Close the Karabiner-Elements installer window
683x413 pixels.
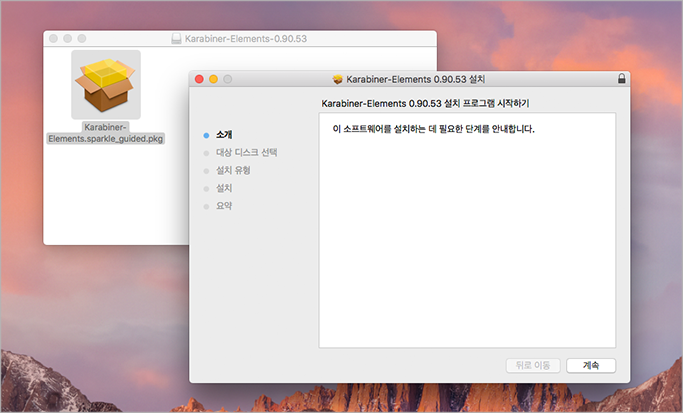click(199, 79)
